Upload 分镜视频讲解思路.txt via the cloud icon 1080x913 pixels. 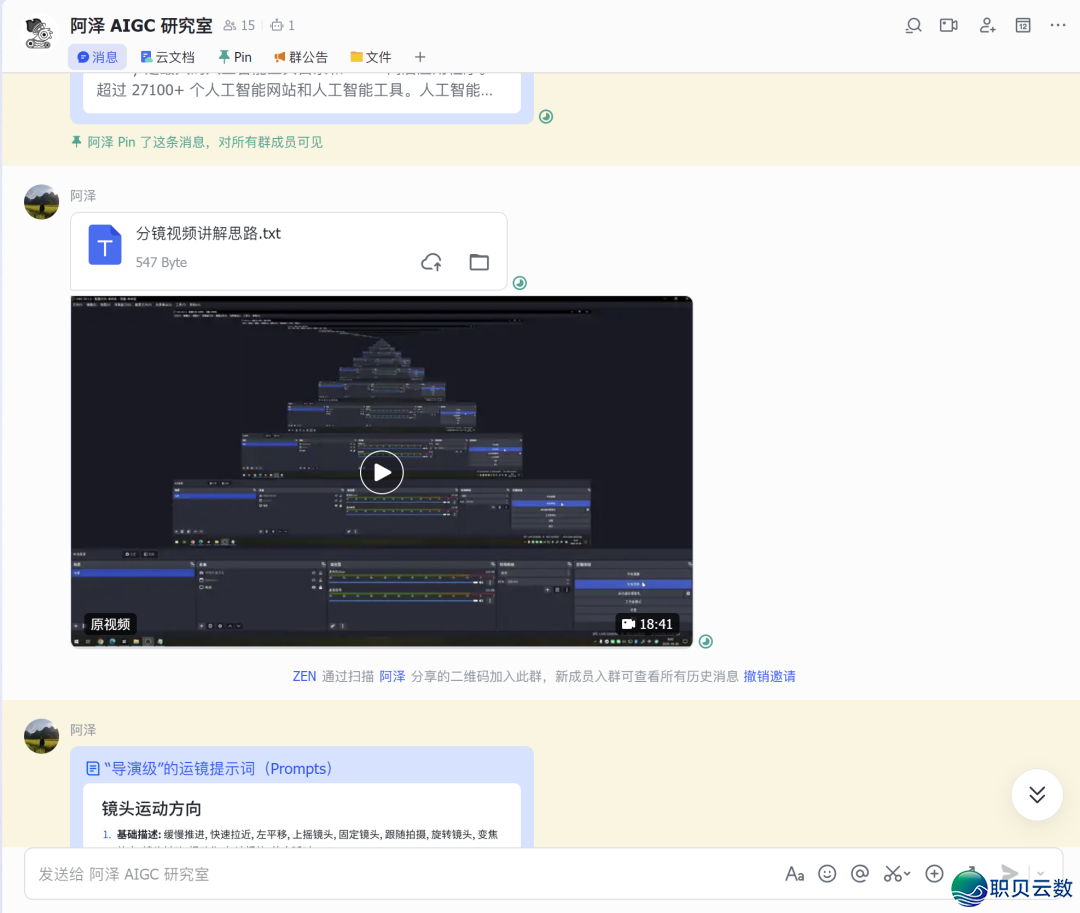(431, 261)
